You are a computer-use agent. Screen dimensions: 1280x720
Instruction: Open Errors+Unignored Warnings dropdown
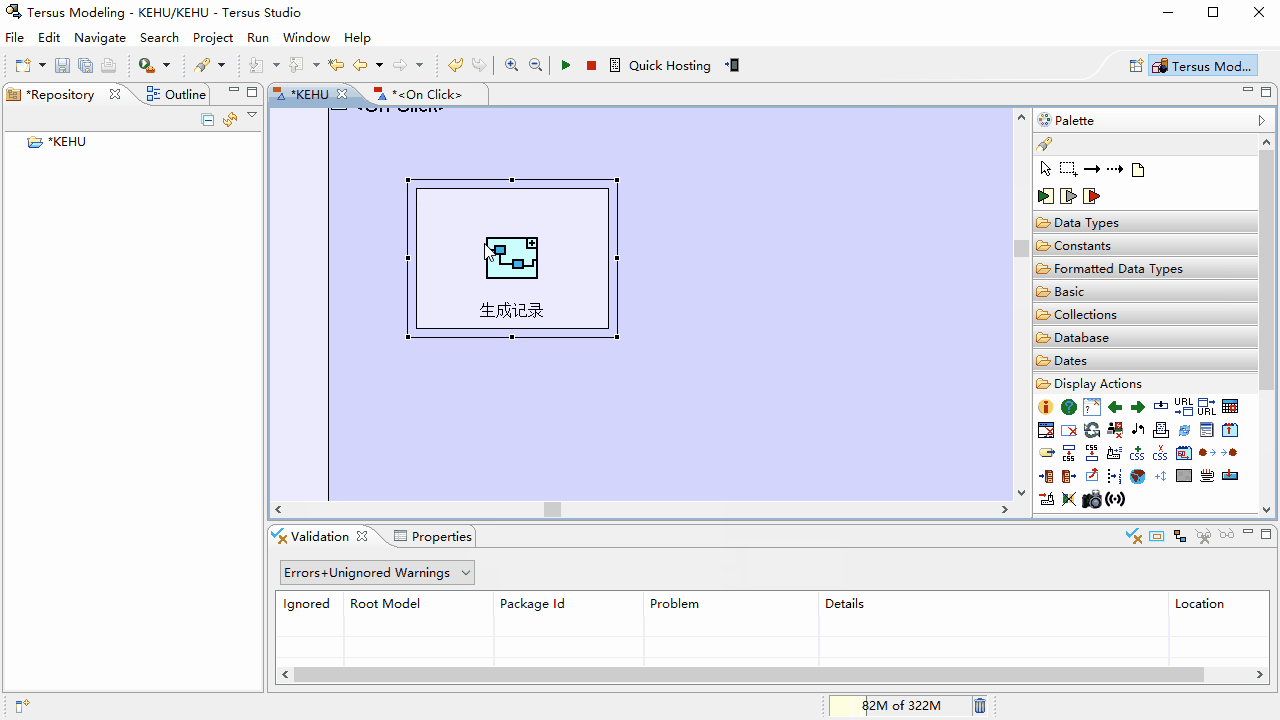[x=377, y=572]
